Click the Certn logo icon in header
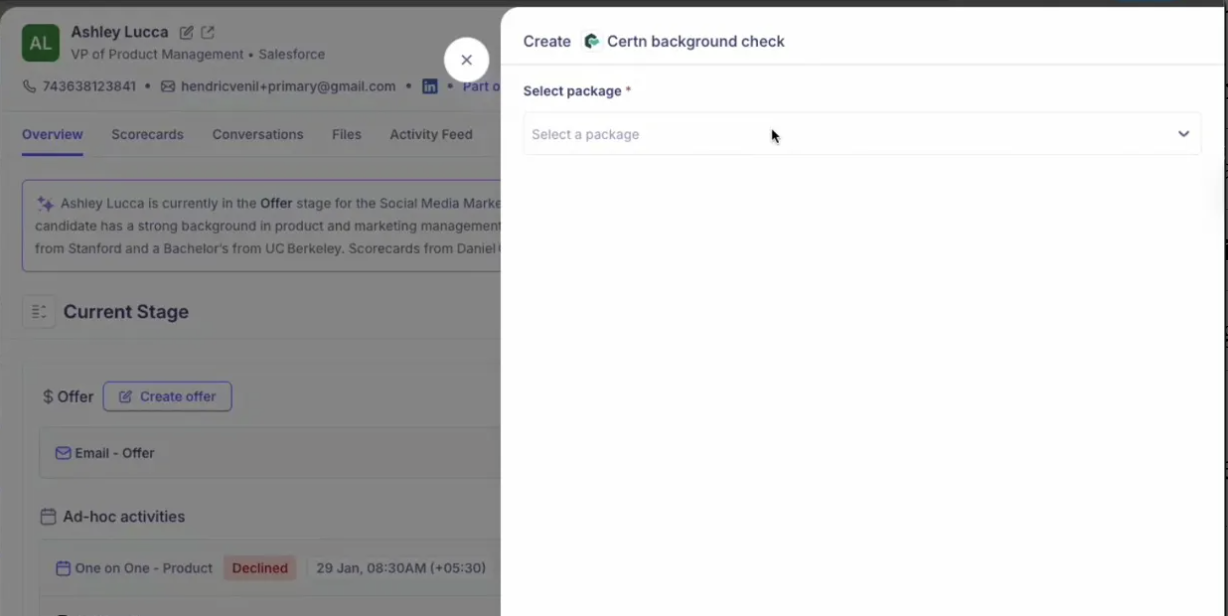 (592, 41)
